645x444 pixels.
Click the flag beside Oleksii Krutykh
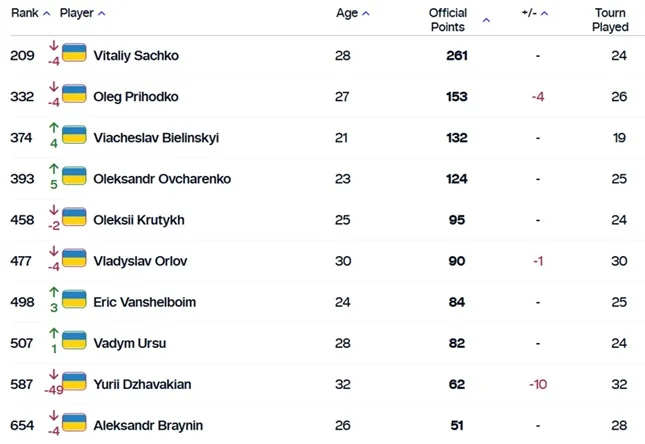point(74,217)
